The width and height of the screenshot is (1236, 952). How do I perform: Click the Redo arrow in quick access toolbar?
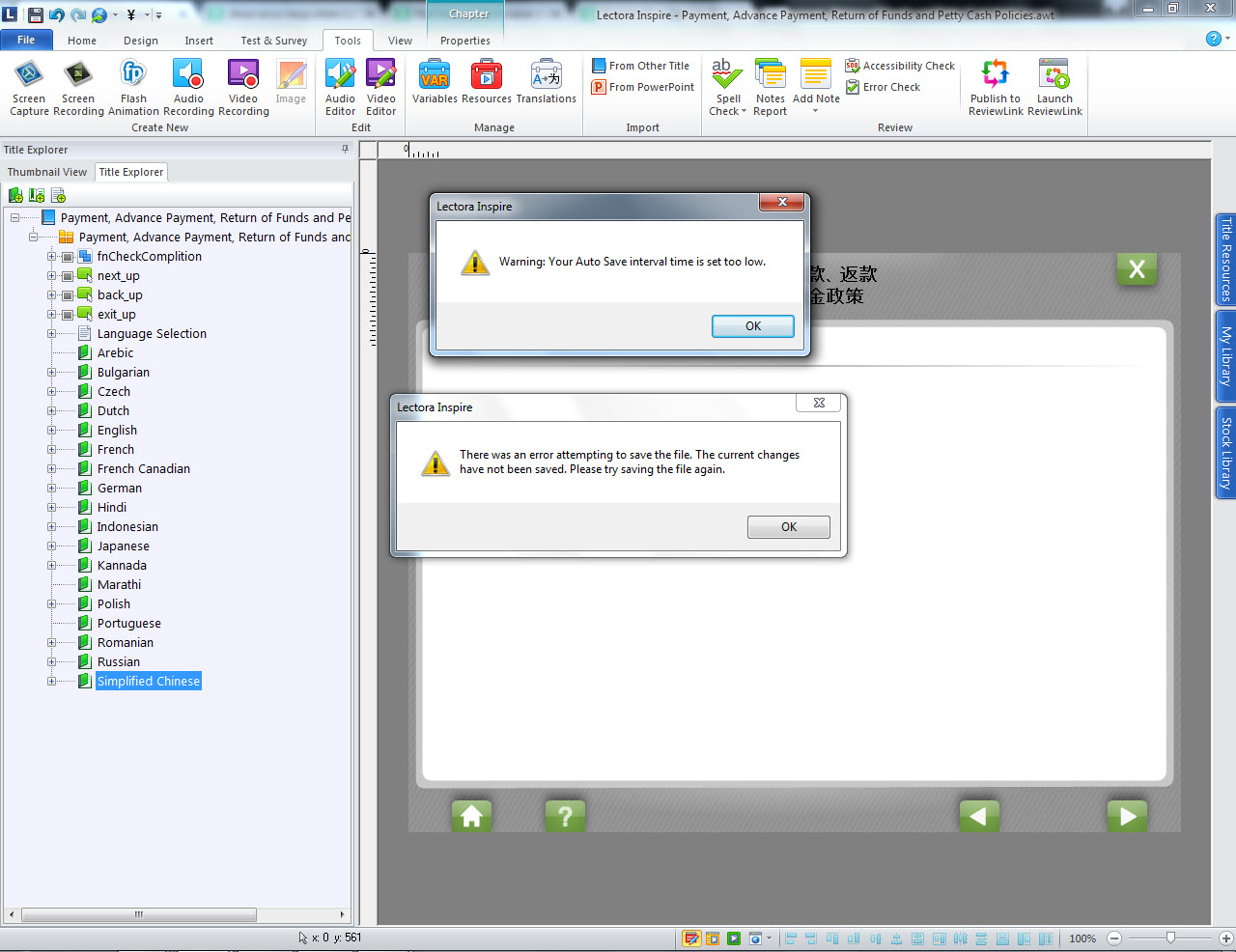pyautogui.click(x=77, y=14)
